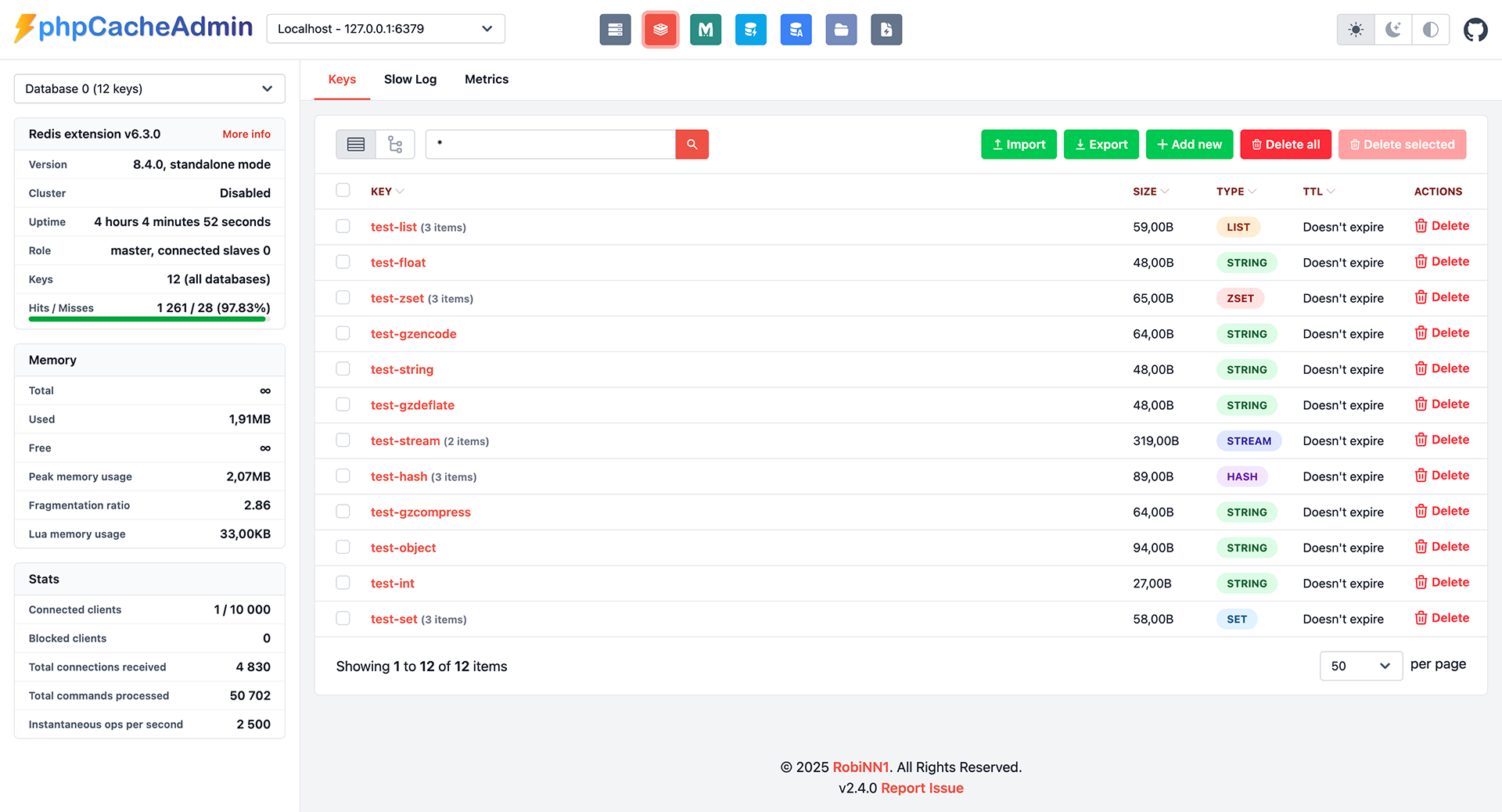Switch to dark theme moon icon

pos(1393,30)
